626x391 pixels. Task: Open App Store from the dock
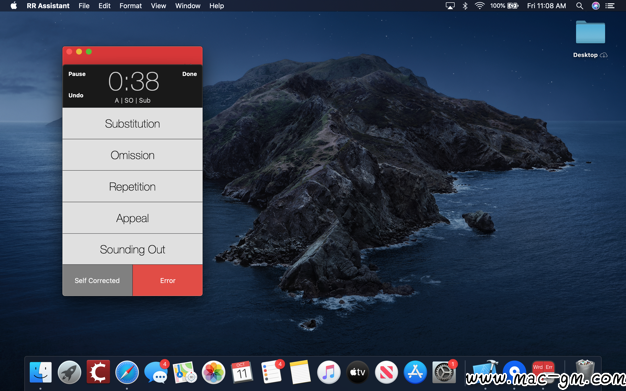(x=415, y=372)
